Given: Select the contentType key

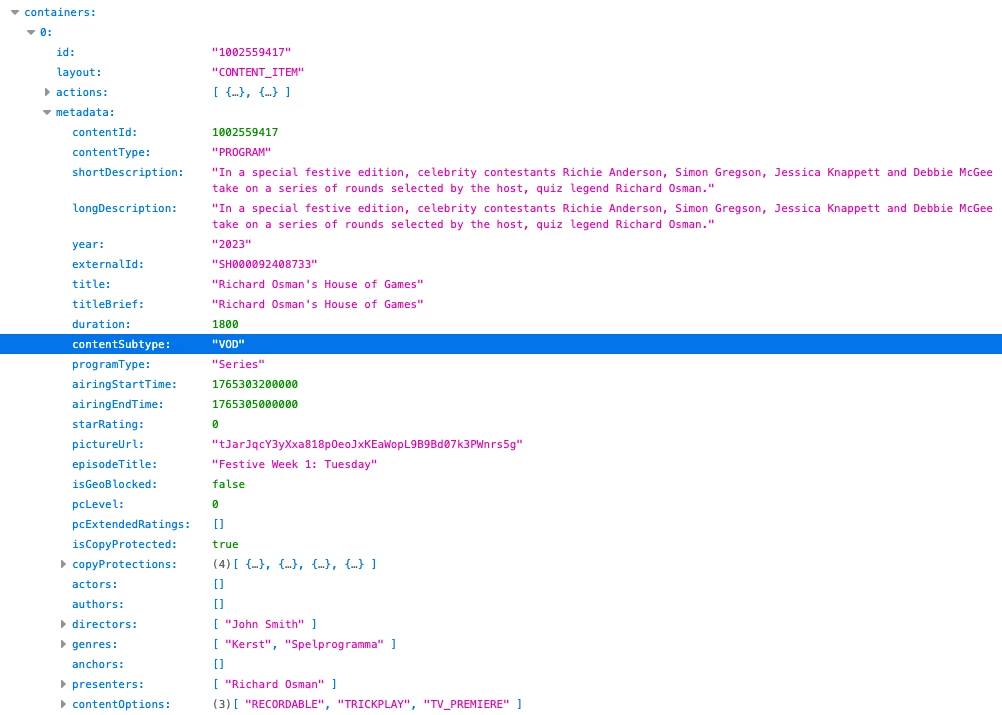Looking at the screenshot, I should click(x=111, y=152).
